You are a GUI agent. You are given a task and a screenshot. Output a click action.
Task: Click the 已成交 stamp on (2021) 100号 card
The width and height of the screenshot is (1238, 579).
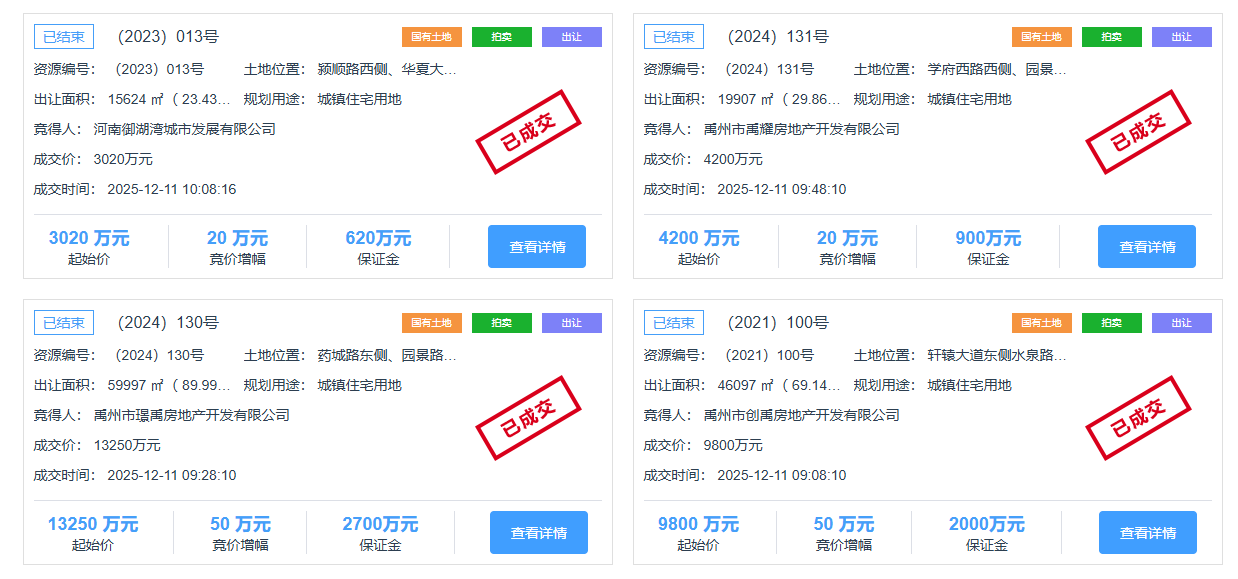click(1138, 418)
